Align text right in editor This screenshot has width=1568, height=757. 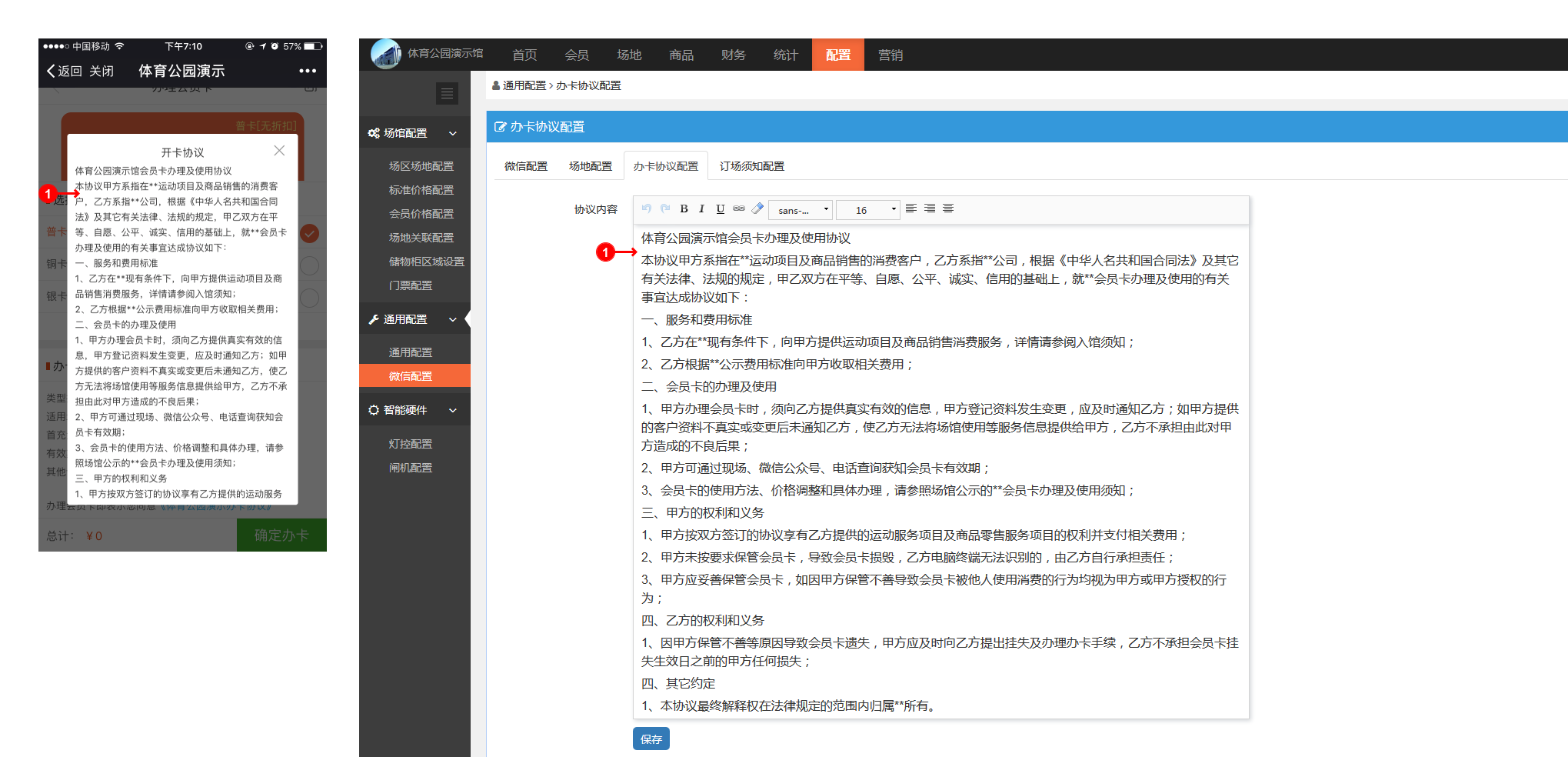pos(930,208)
